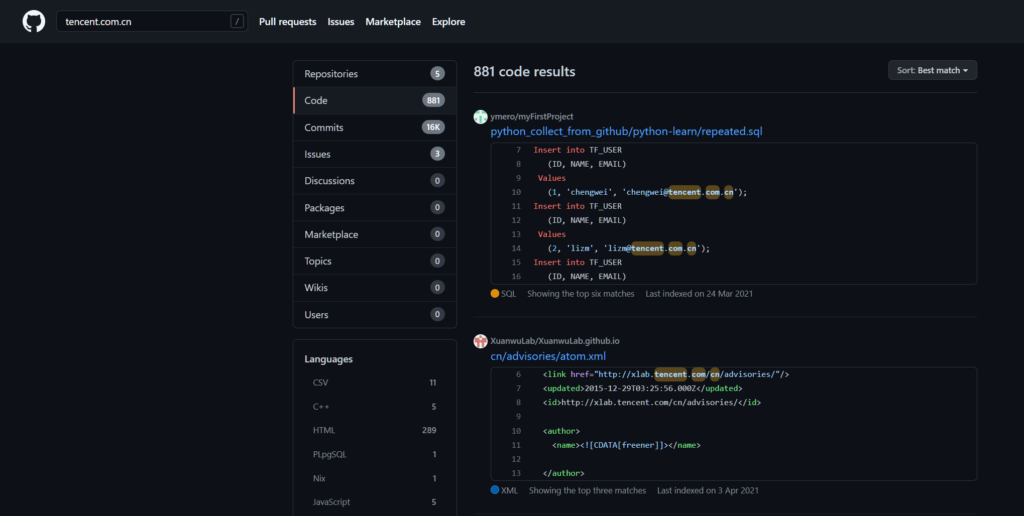Click the 16K count badge beside Commits
Screen dimensions: 1024x516
point(433,127)
